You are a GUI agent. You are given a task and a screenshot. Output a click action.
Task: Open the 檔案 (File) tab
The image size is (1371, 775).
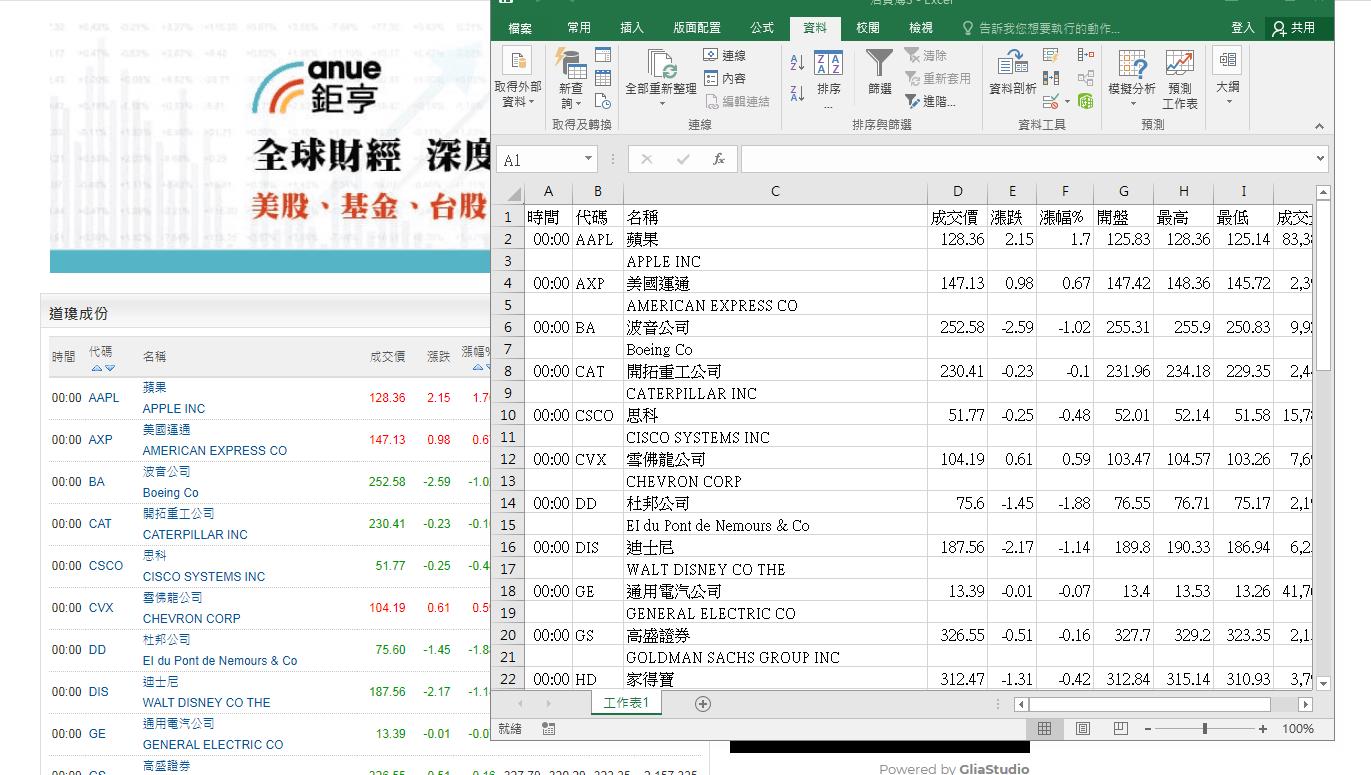click(520, 28)
